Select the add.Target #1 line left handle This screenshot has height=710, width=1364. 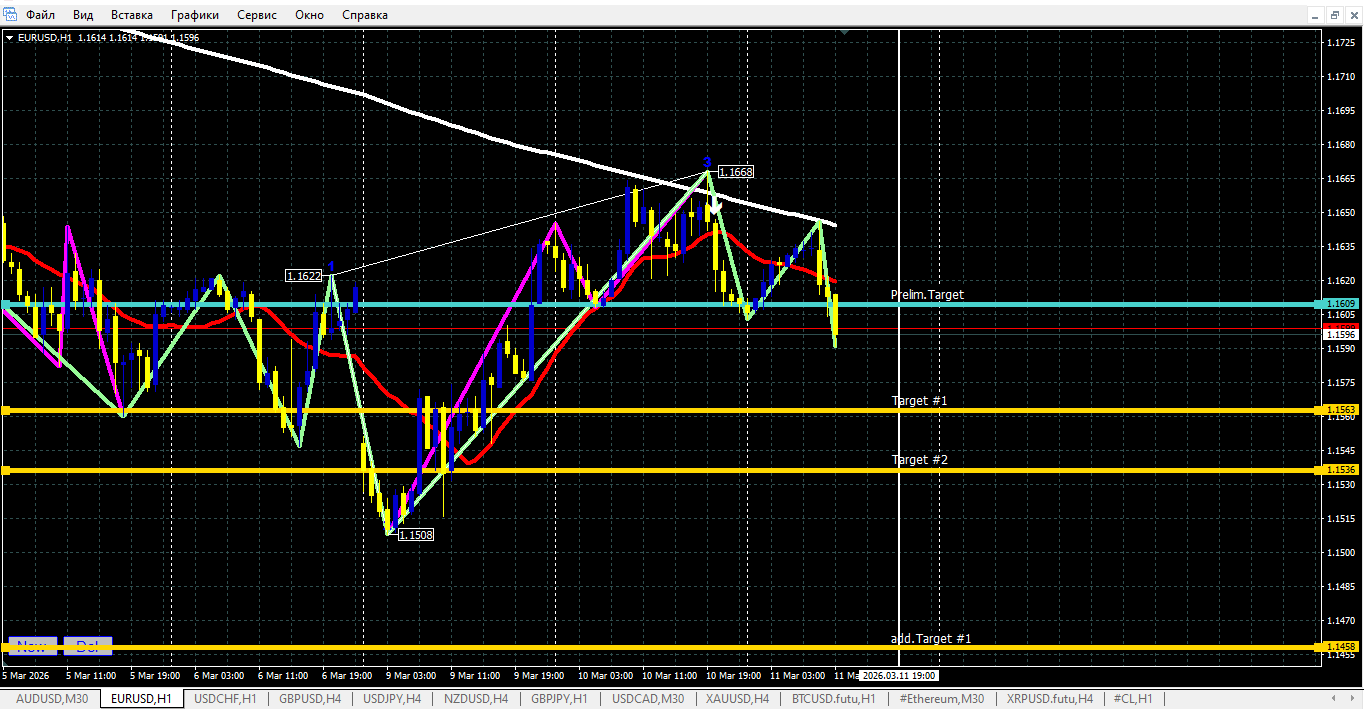pos(5,647)
